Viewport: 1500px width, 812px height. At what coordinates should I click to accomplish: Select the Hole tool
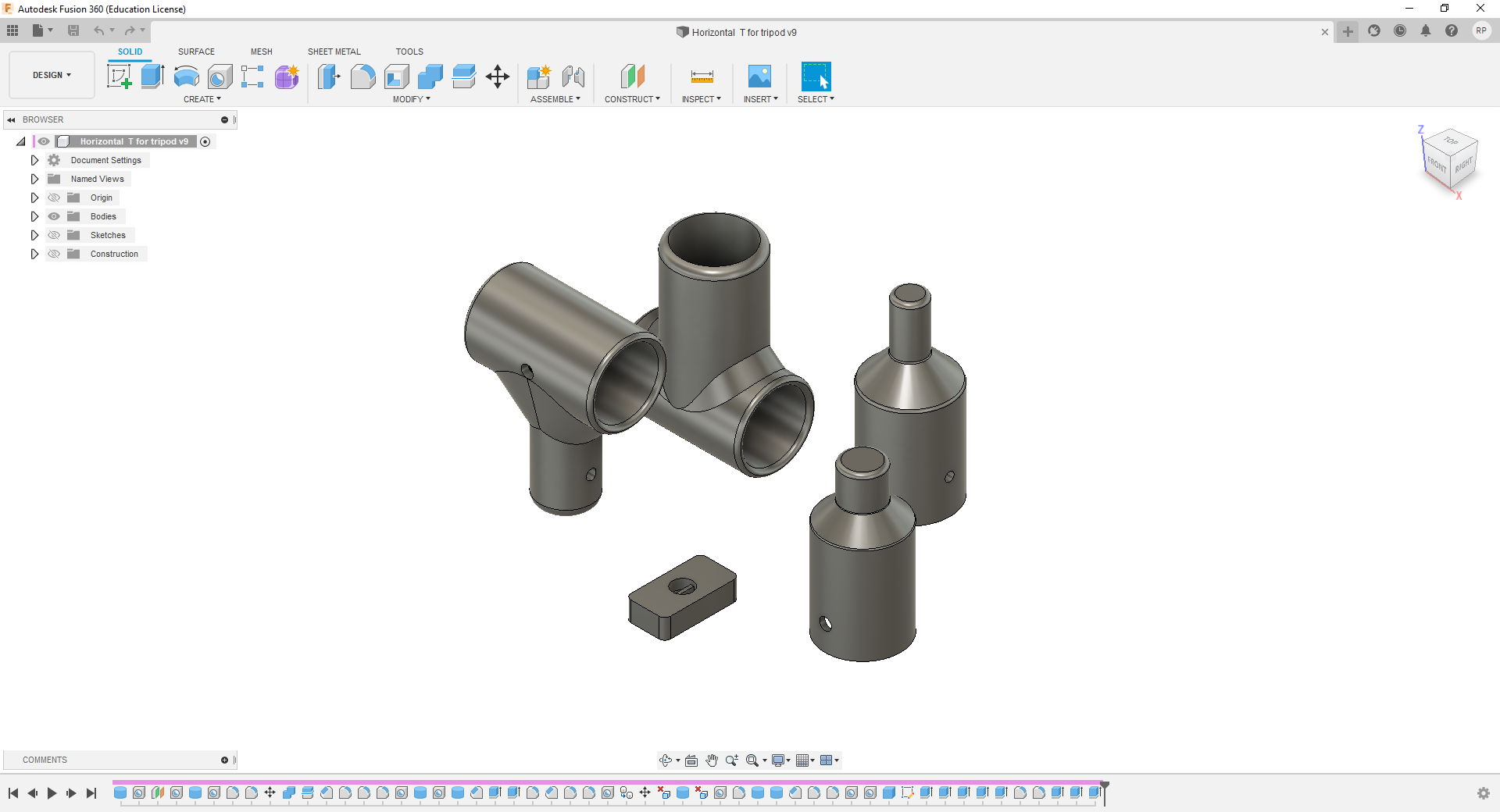pyautogui.click(x=220, y=77)
